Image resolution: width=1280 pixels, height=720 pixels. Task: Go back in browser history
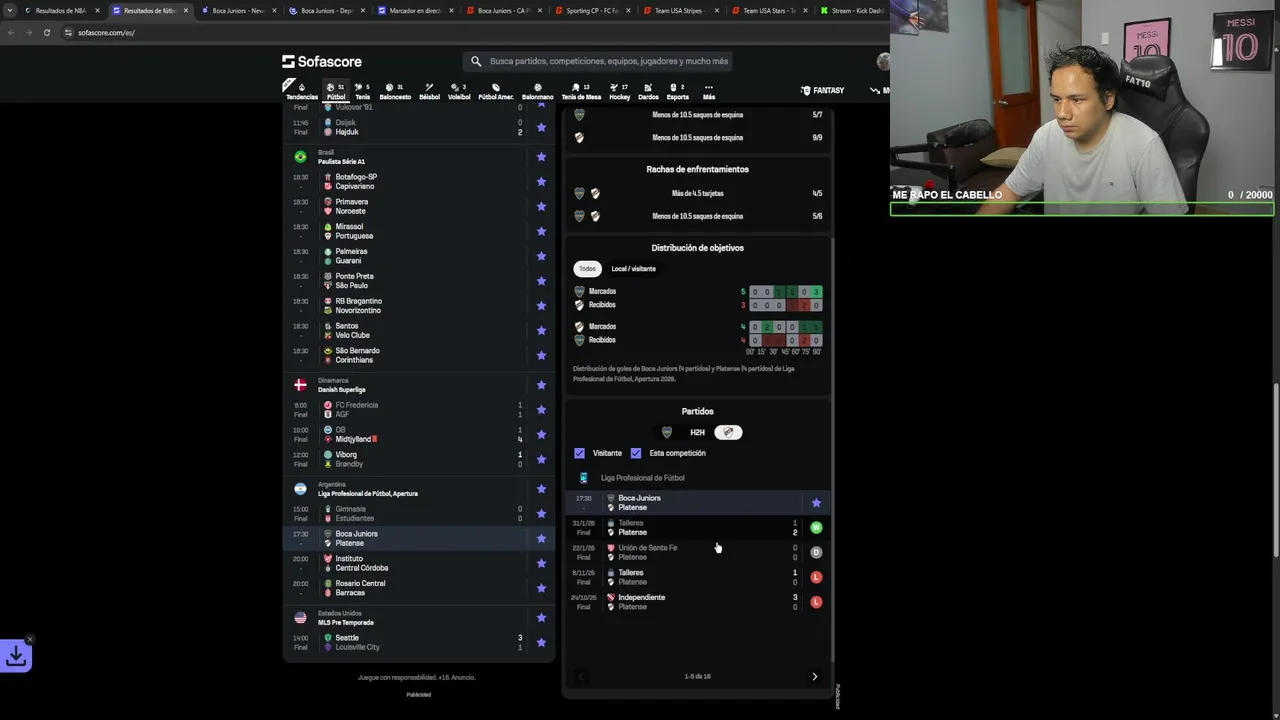10,32
